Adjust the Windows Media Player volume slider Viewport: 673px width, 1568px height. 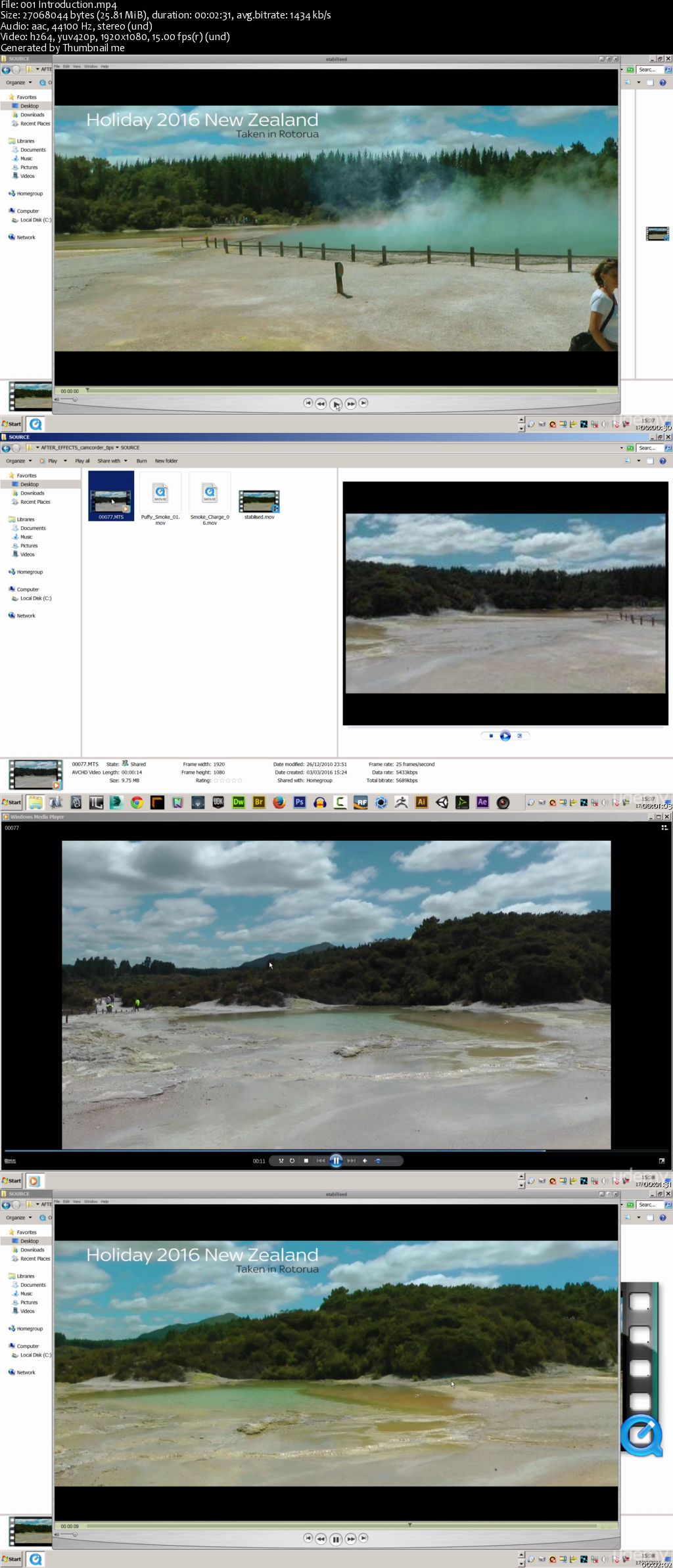(387, 1161)
